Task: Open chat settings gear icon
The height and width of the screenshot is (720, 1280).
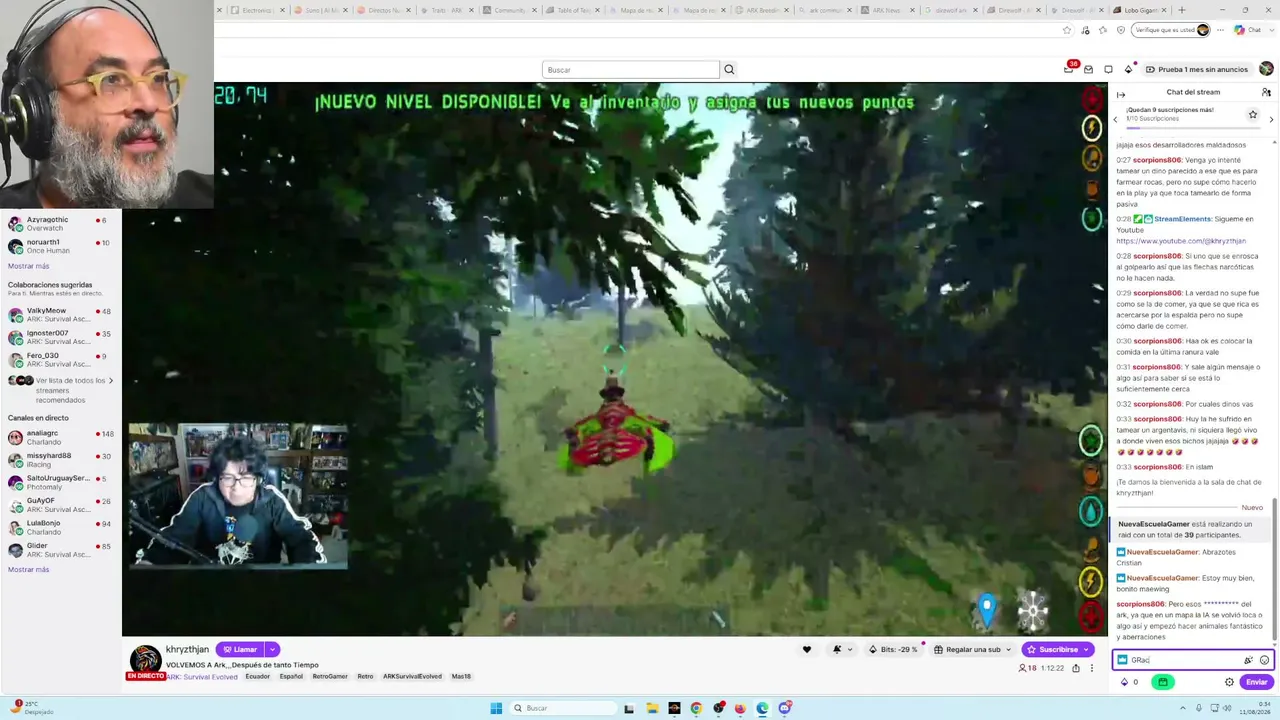Action: tap(1229, 682)
